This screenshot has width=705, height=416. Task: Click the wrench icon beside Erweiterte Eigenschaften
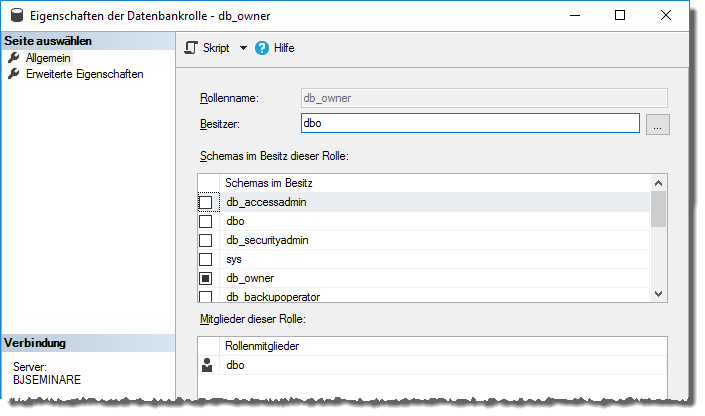(x=14, y=74)
